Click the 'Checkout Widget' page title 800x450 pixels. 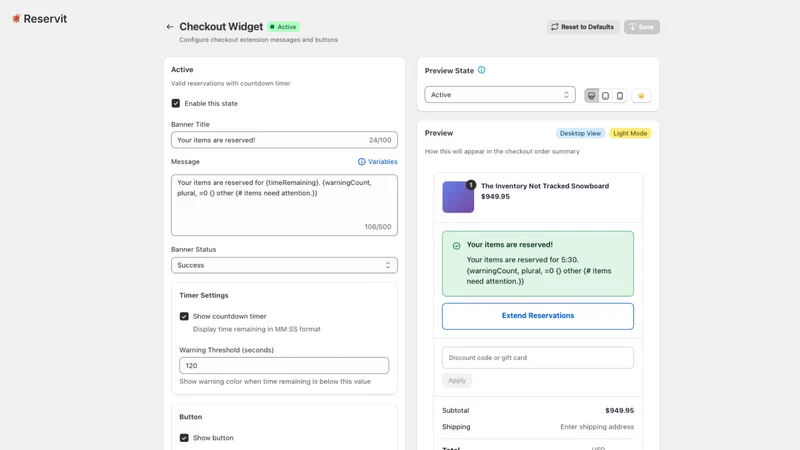pyautogui.click(x=221, y=27)
